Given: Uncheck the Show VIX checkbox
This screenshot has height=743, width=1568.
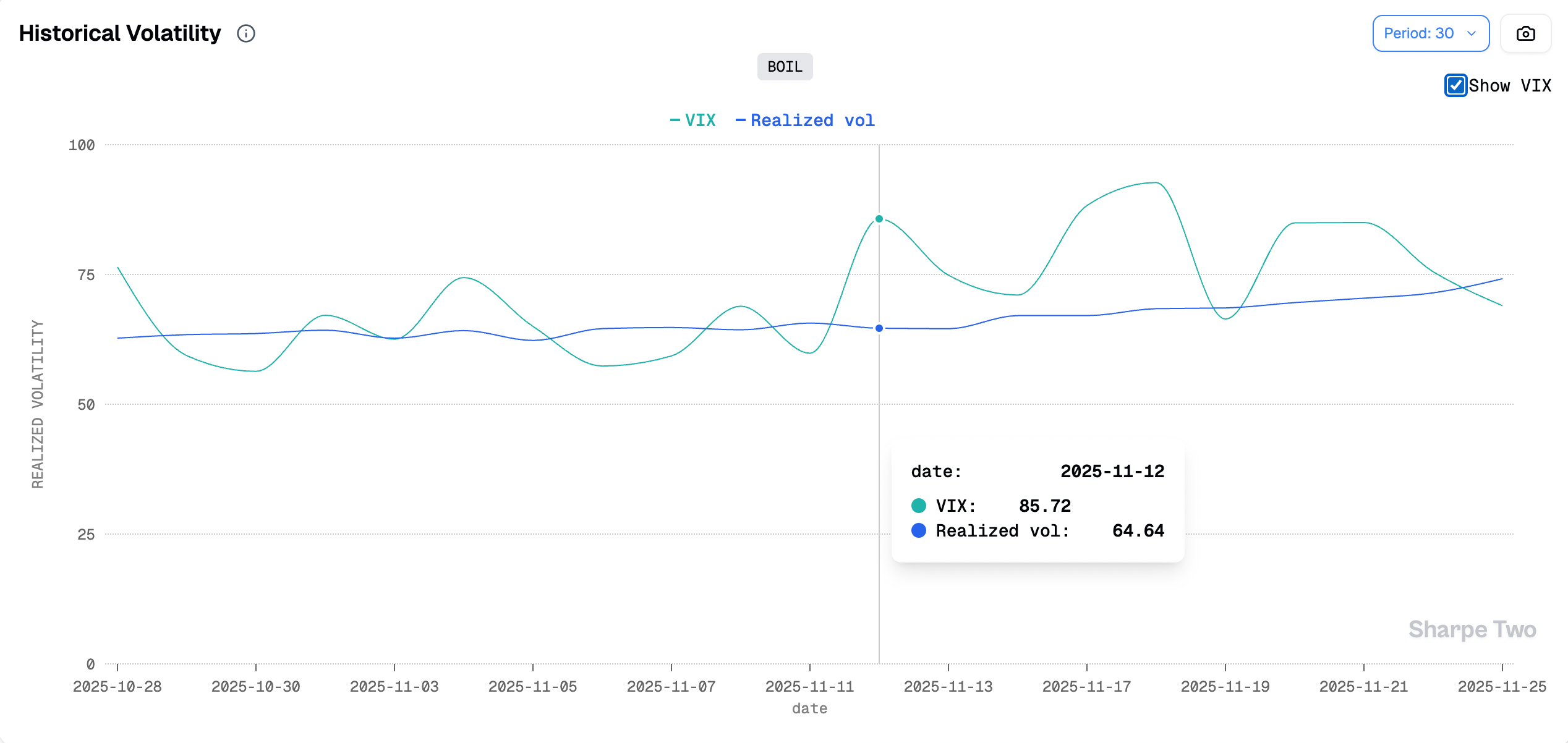Looking at the screenshot, I should 1455,85.
